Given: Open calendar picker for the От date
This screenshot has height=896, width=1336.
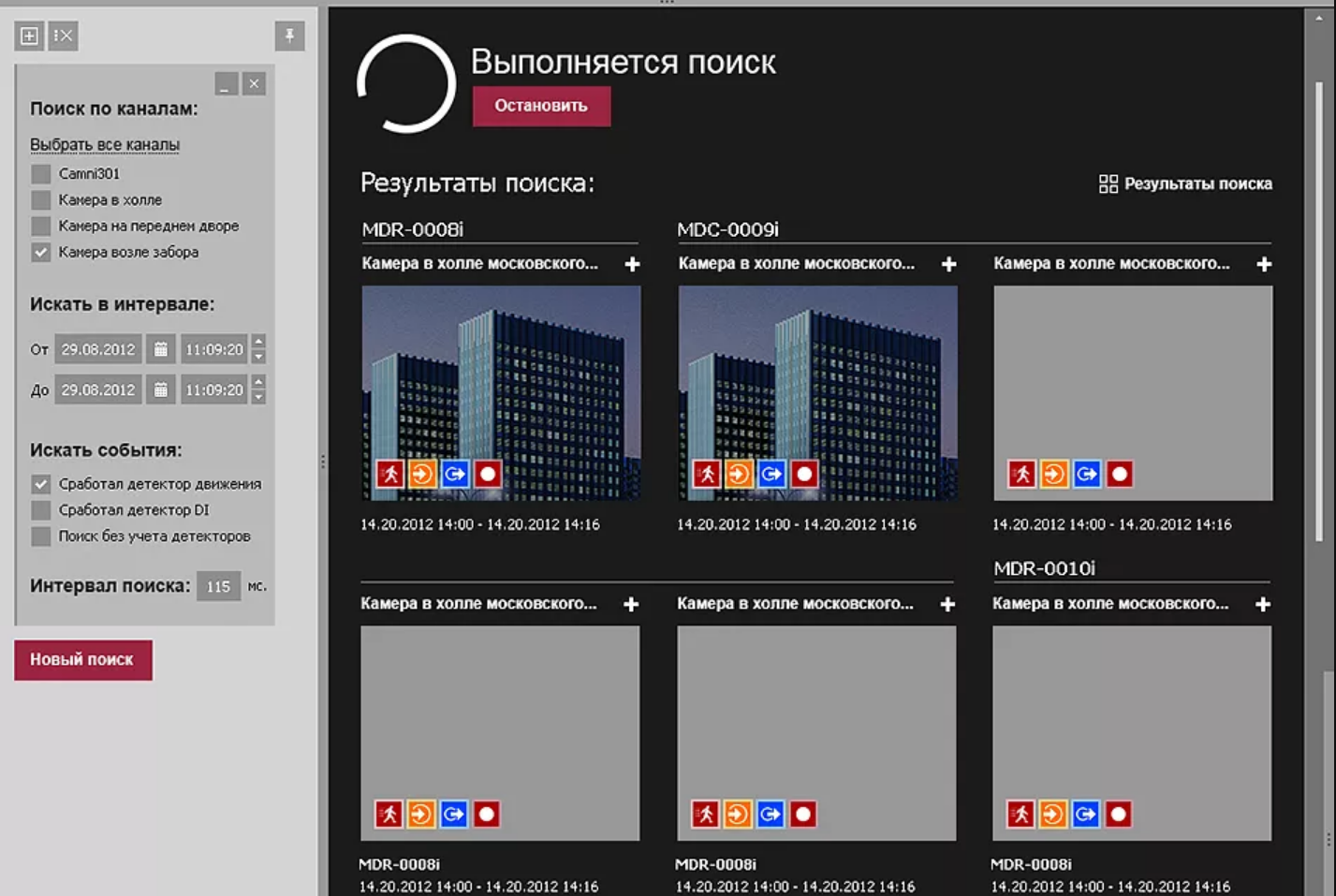Looking at the screenshot, I should [161, 349].
